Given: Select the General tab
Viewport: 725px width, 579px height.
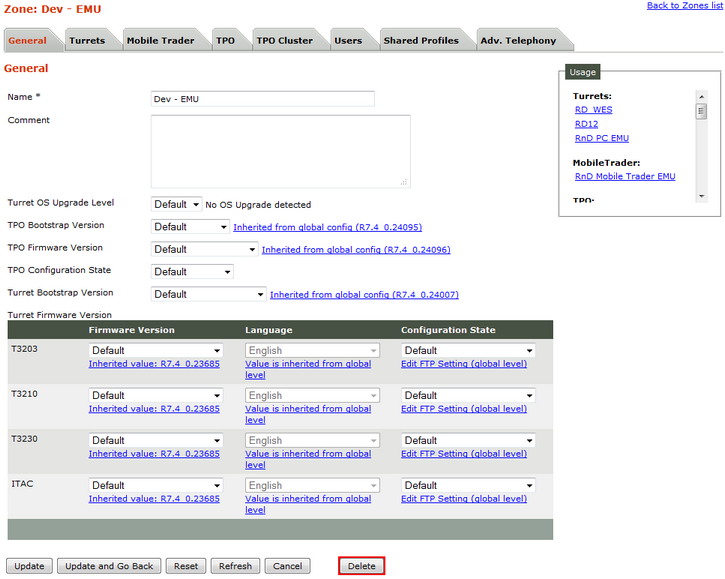Looking at the screenshot, I should click(27, 40).
